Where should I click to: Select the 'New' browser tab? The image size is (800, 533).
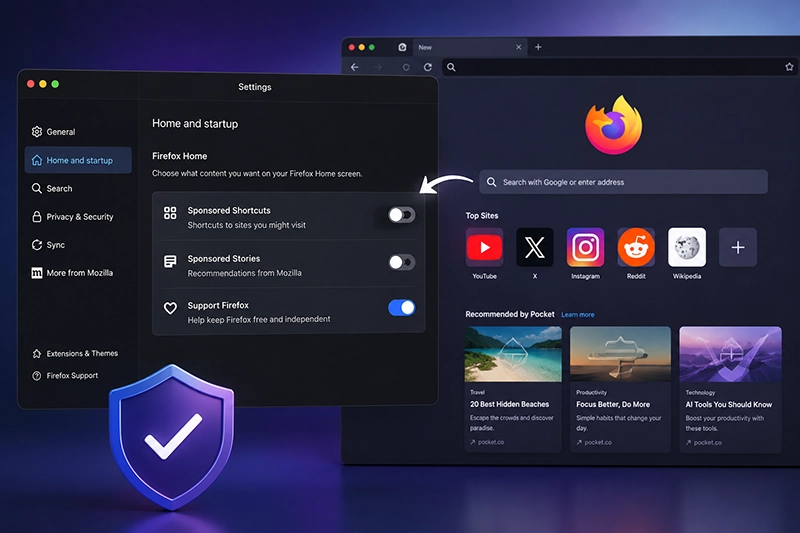[x=469, y=47]
